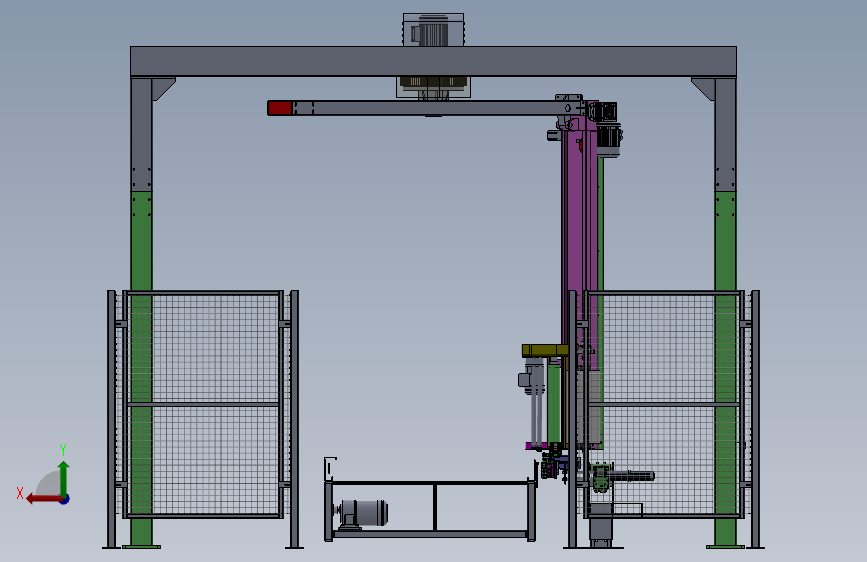
Task: Click the blue Z axis ball of triad
Action: pos(65,499)
